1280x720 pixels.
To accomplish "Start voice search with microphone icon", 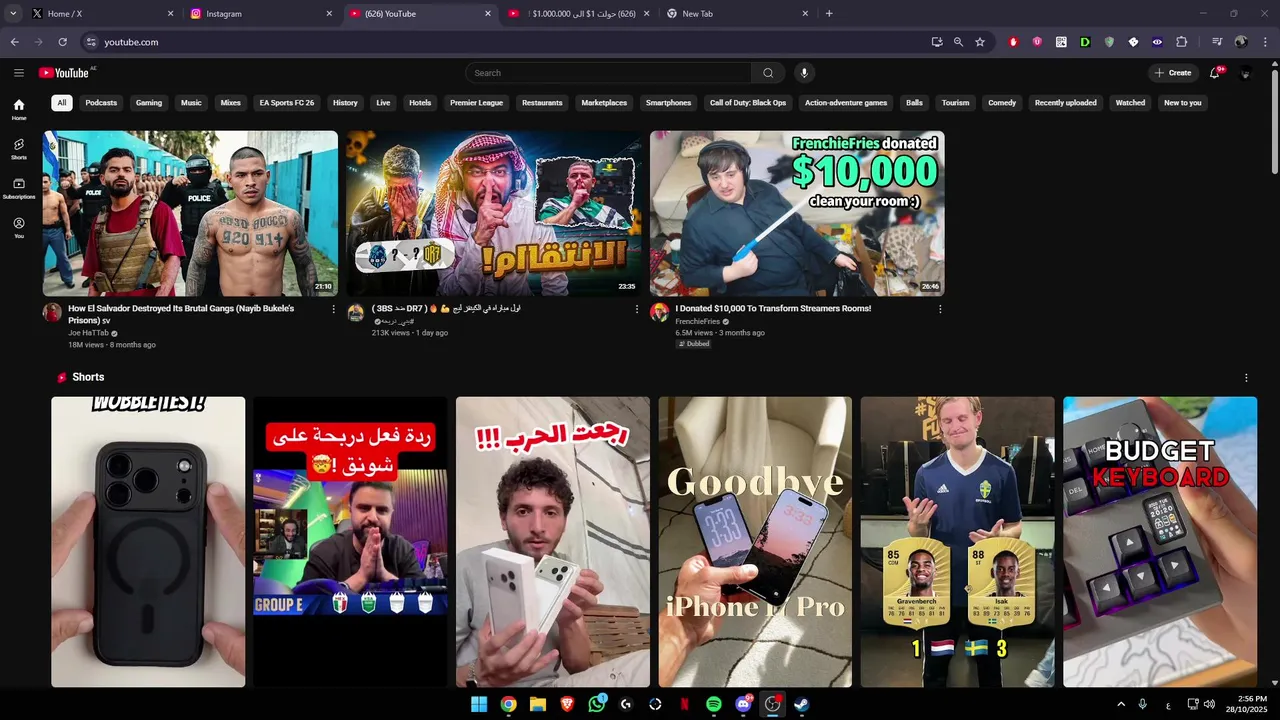I will pyautogui.click(x=803, y=73).
